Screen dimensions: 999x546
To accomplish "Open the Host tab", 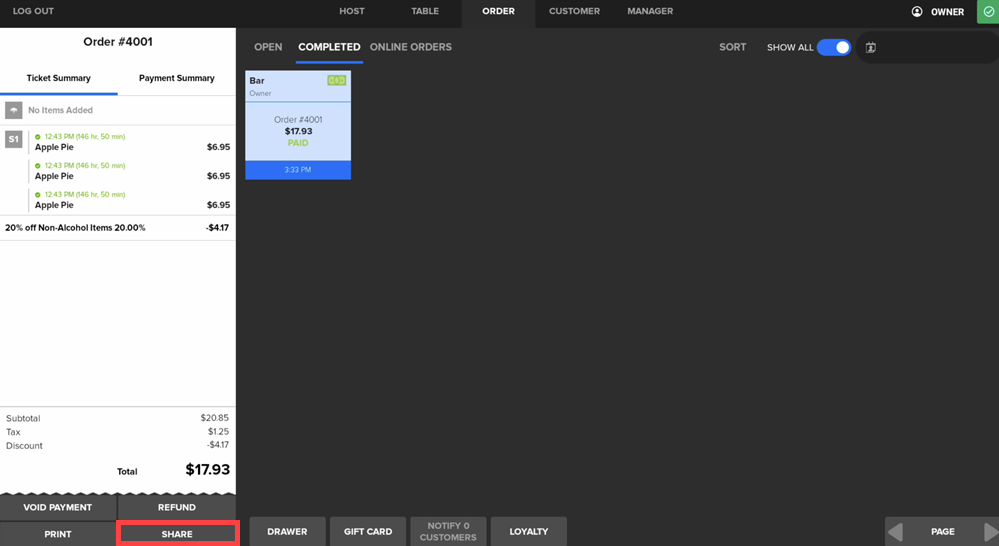I will 352,11.
